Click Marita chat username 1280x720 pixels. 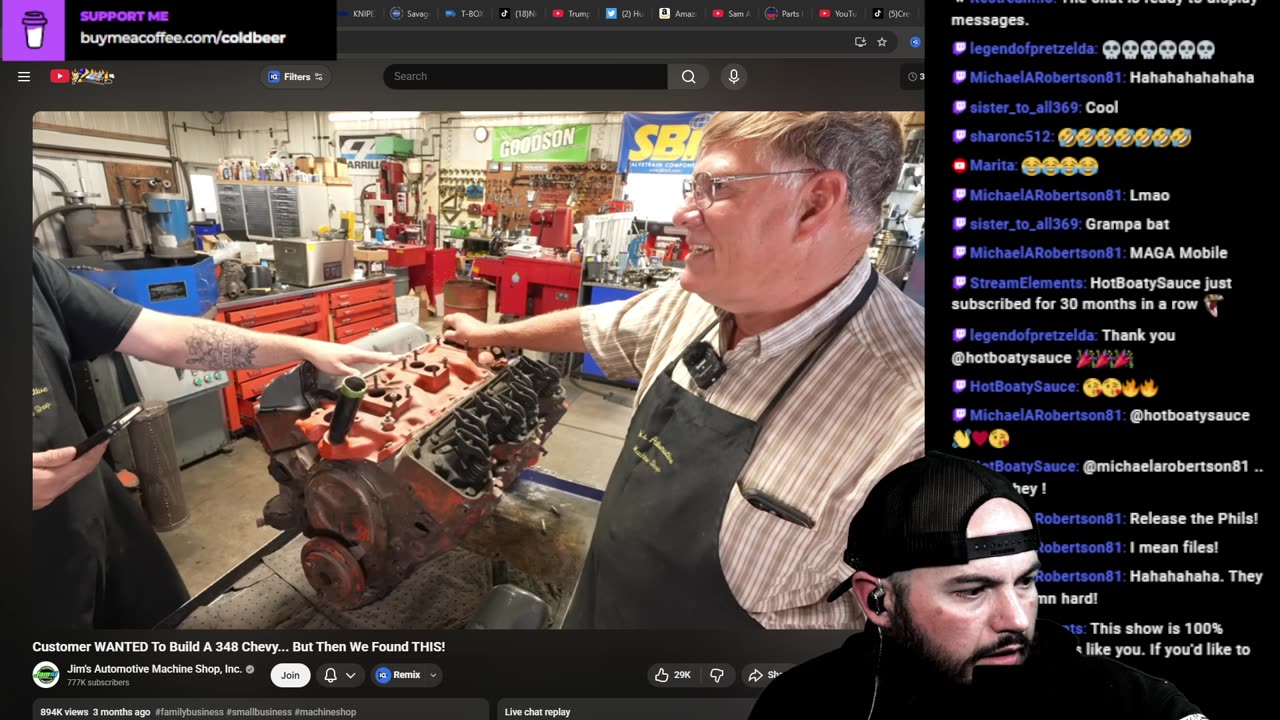pos(992,166)
